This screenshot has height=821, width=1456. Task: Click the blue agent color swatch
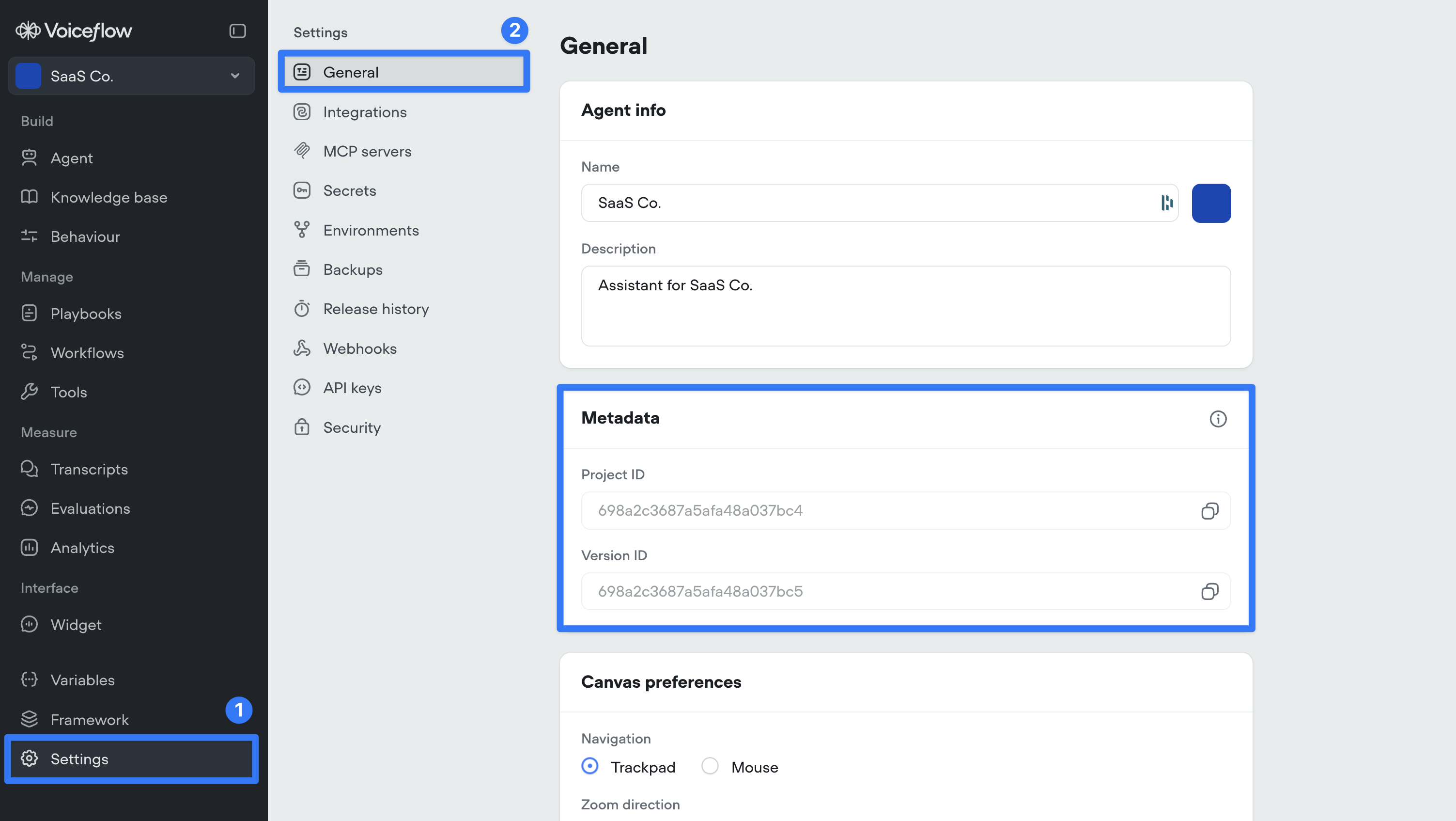click(1211, 203)
